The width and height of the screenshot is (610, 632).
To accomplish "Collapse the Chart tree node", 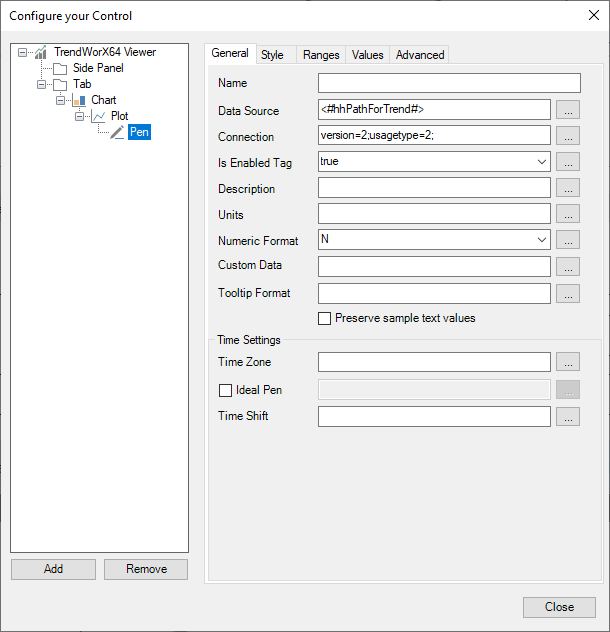I will click(x=60, y=100).
